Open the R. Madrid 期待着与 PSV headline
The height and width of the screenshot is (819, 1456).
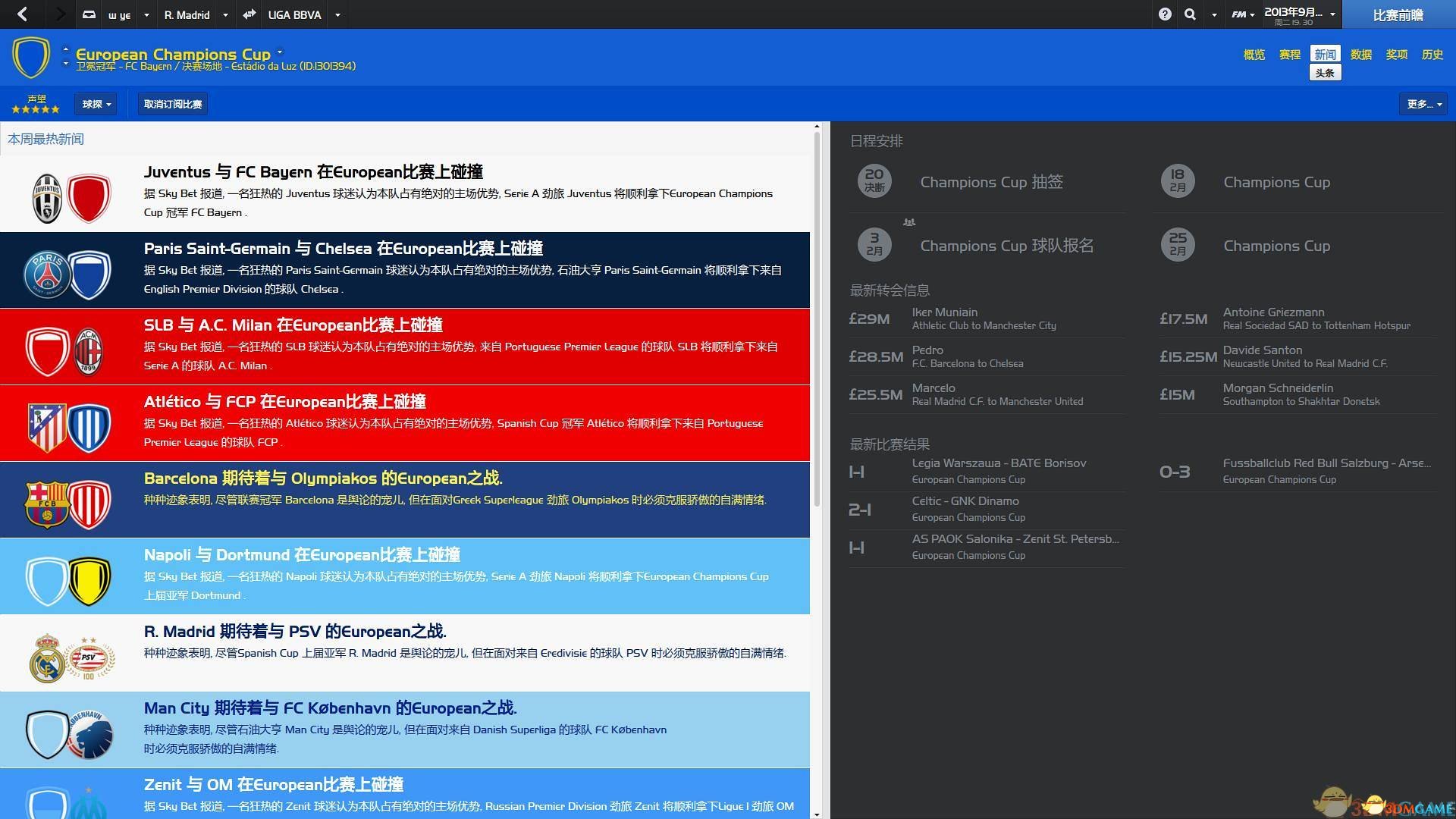click(x=295, y=632)
